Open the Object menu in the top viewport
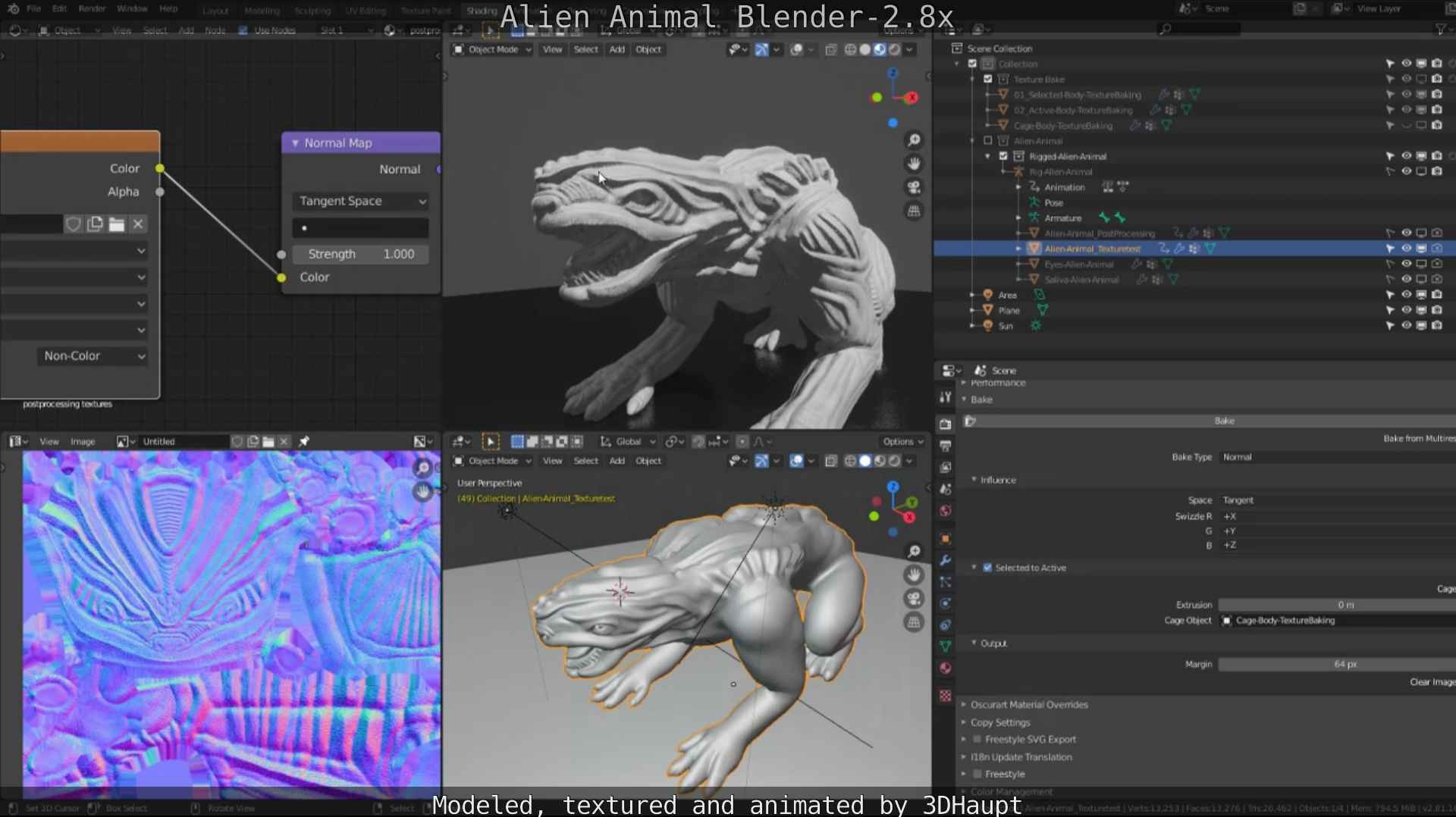The width and height of the screenshot is (1456, 817). pyautogui.click(x=648, y=49)
